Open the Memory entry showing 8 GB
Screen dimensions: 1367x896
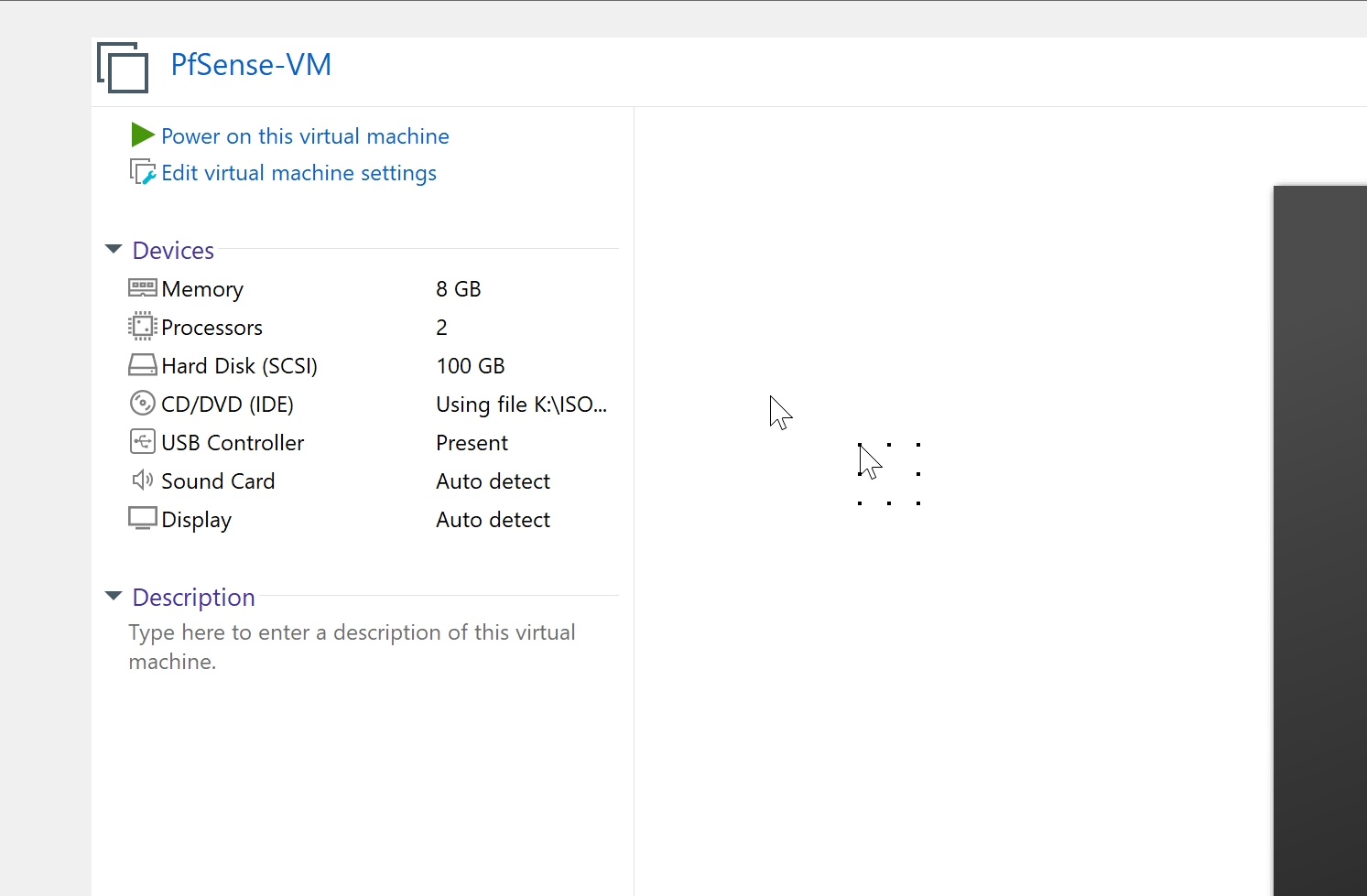(201, 288)
